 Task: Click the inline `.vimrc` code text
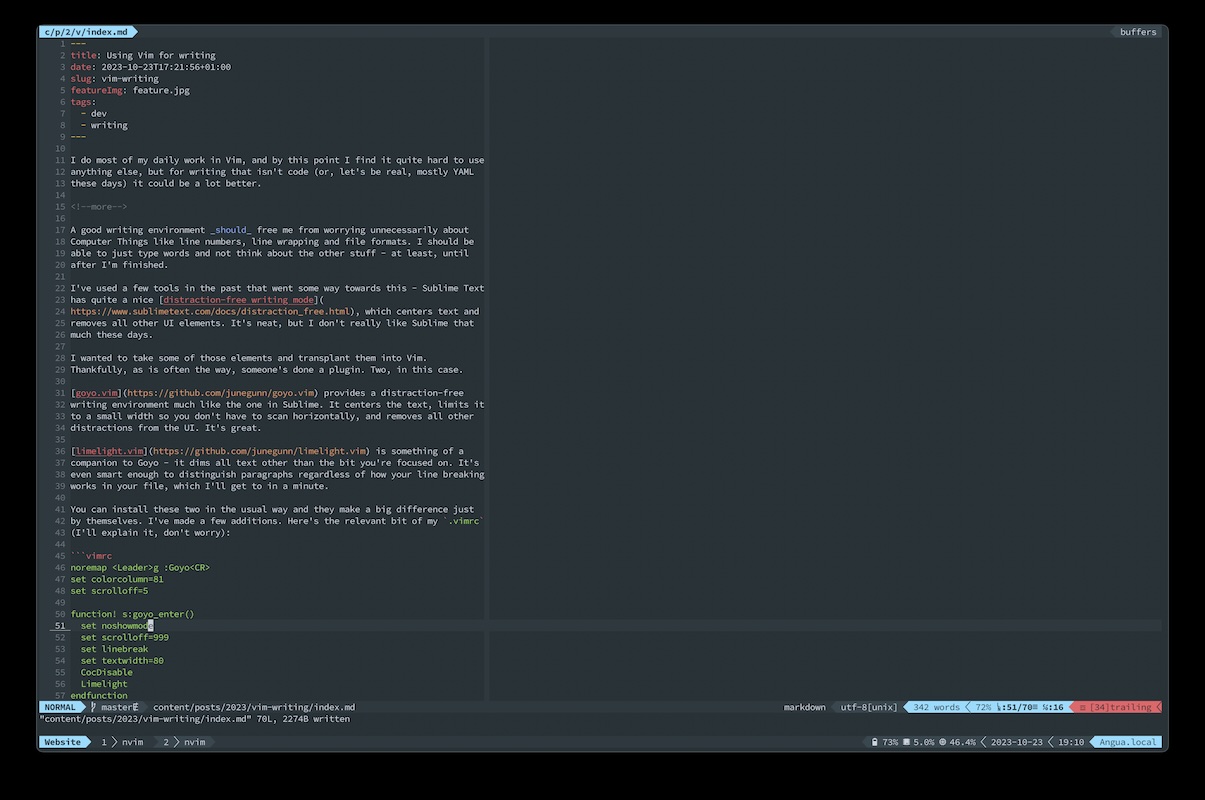coord(465,521)
